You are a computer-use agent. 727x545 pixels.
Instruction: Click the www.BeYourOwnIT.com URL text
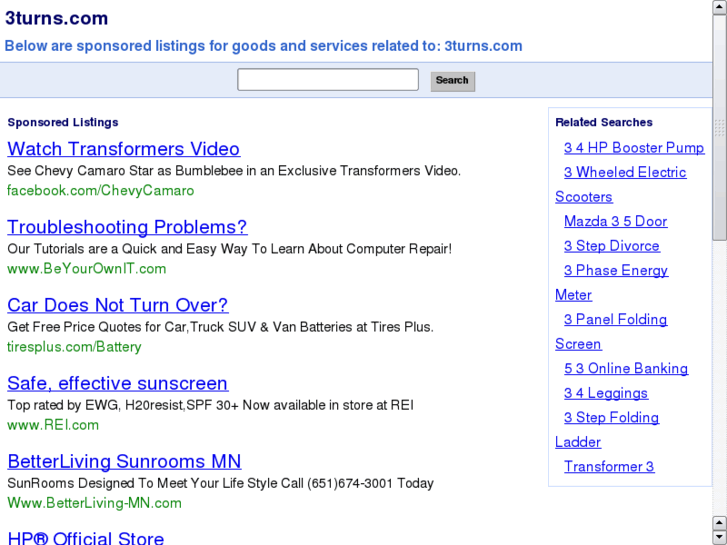tap(87, 269)
